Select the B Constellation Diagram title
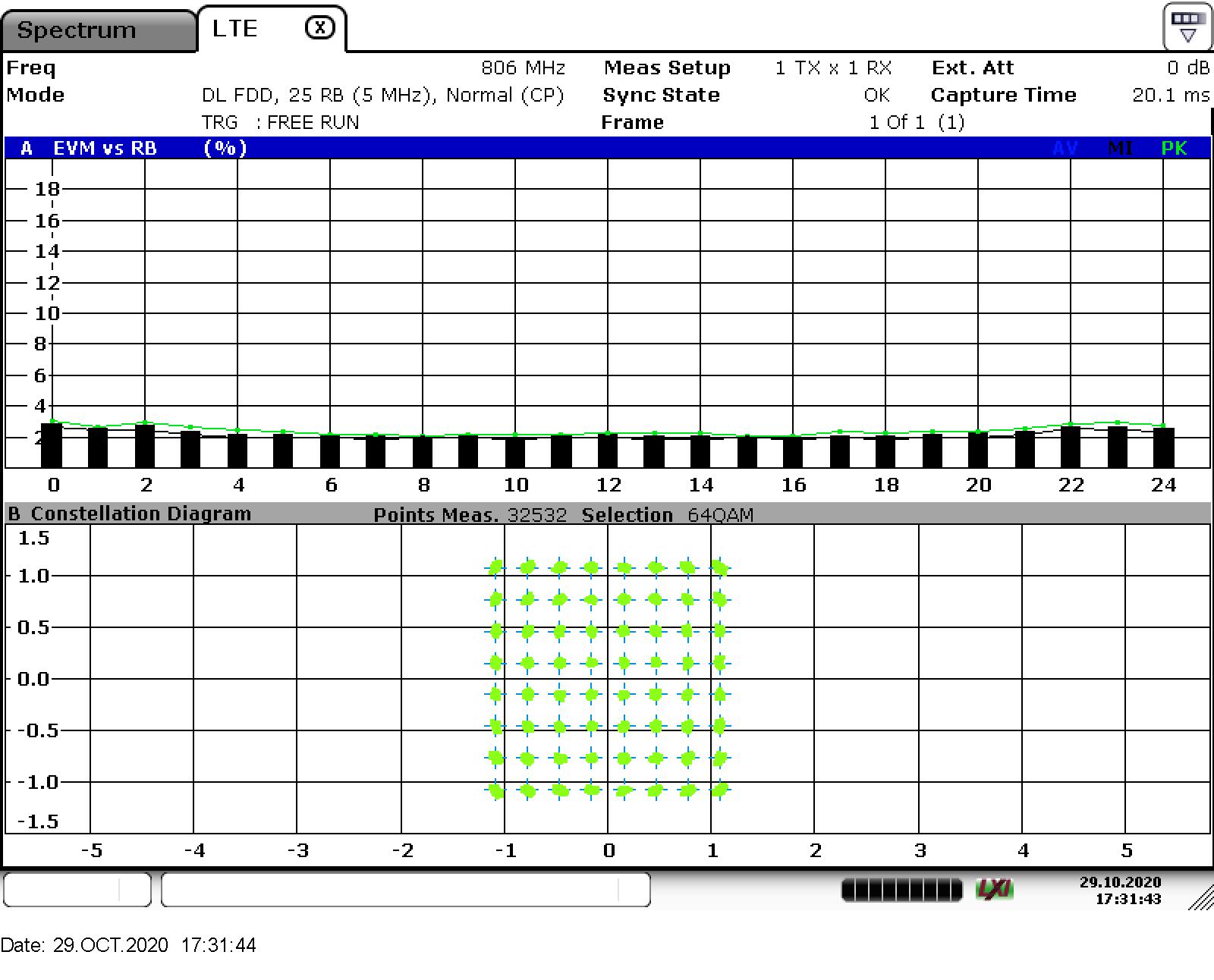This screenshot has width=1214, height=980. pyautogui.click(x=130, y=514)
